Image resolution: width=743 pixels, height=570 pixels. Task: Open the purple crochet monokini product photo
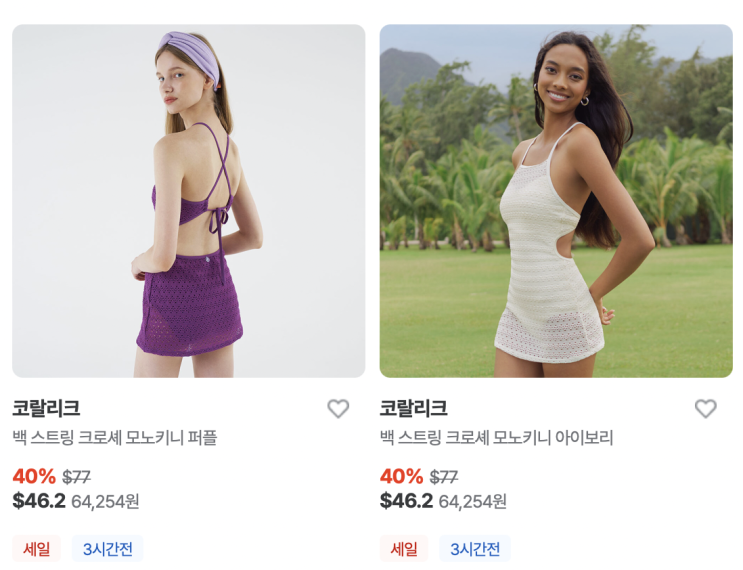coord(189,201)
